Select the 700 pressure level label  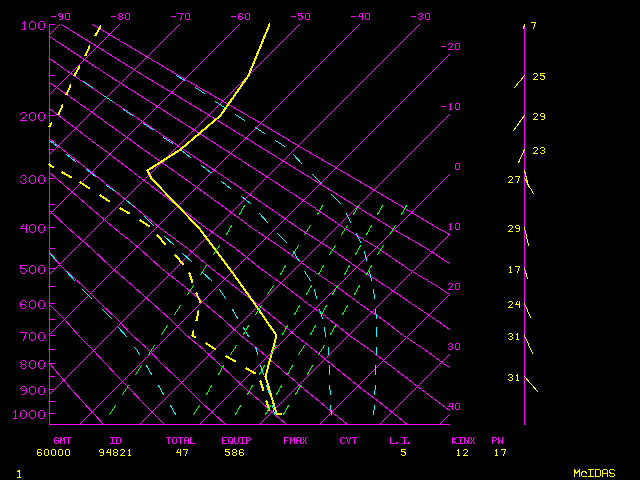pos(32,336)
